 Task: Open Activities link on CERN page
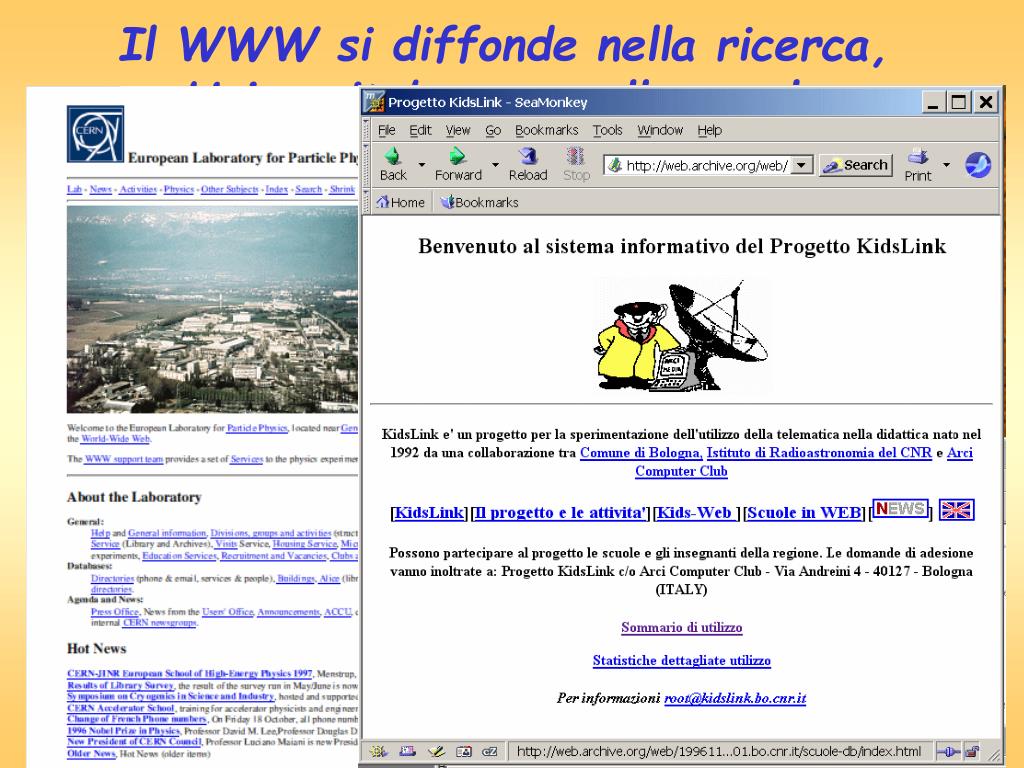(138, 189)
